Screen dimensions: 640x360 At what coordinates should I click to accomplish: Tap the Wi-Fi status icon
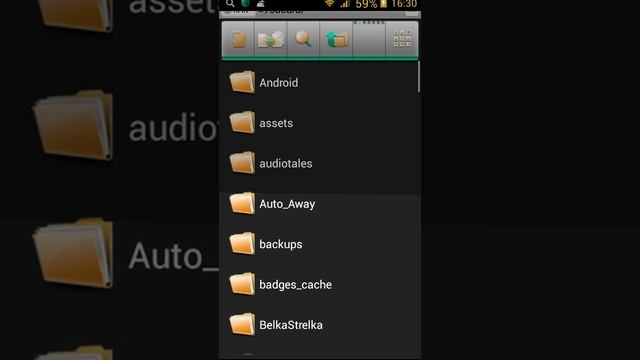[x=329, y=4]
